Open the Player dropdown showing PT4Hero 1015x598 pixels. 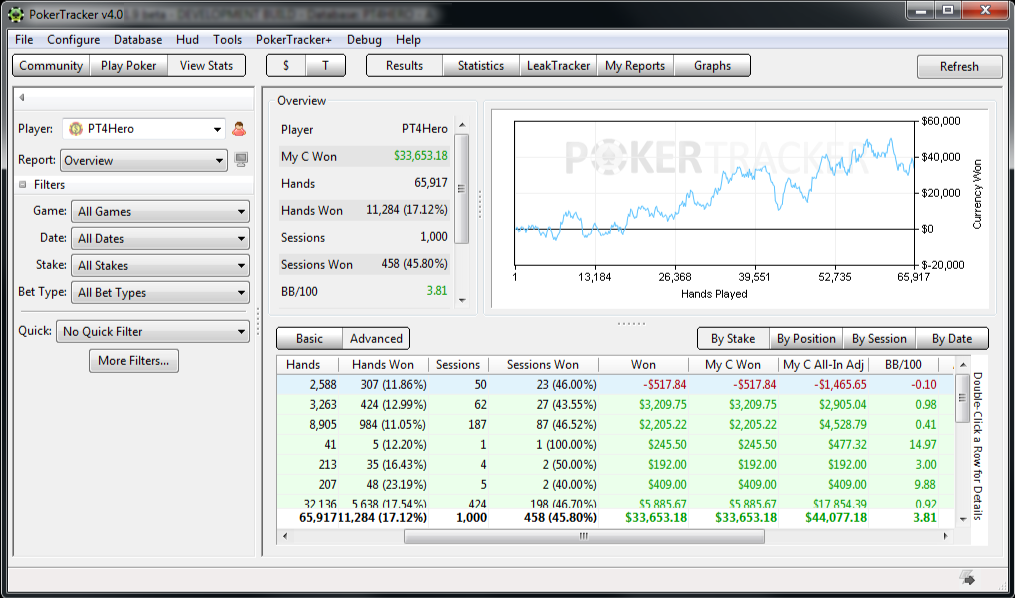[x=144, y=129]
